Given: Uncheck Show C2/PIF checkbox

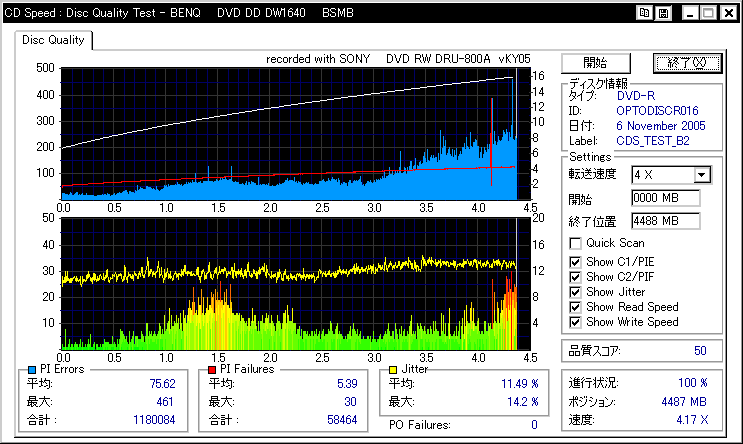Looking at the screenshot, I should pos(575,277).
